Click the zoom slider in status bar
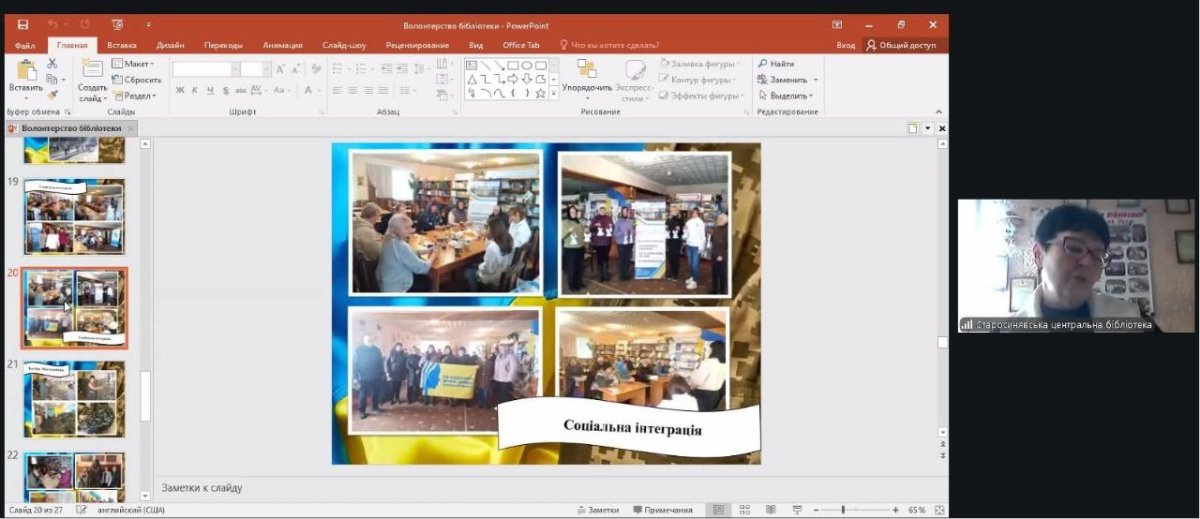Image resolution: width=1200 pixels, height=519 pixels. tap(842, 510)
